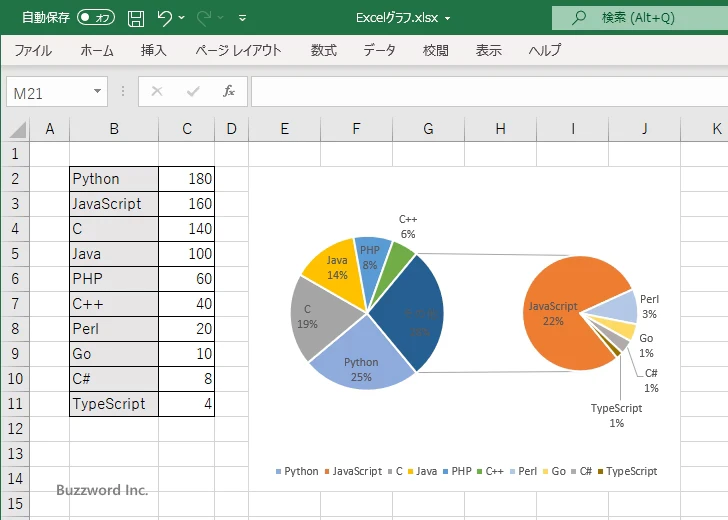Click cell containing TypeScript
Viewport: 728px width, 520px height.
[x=114, y=404]
